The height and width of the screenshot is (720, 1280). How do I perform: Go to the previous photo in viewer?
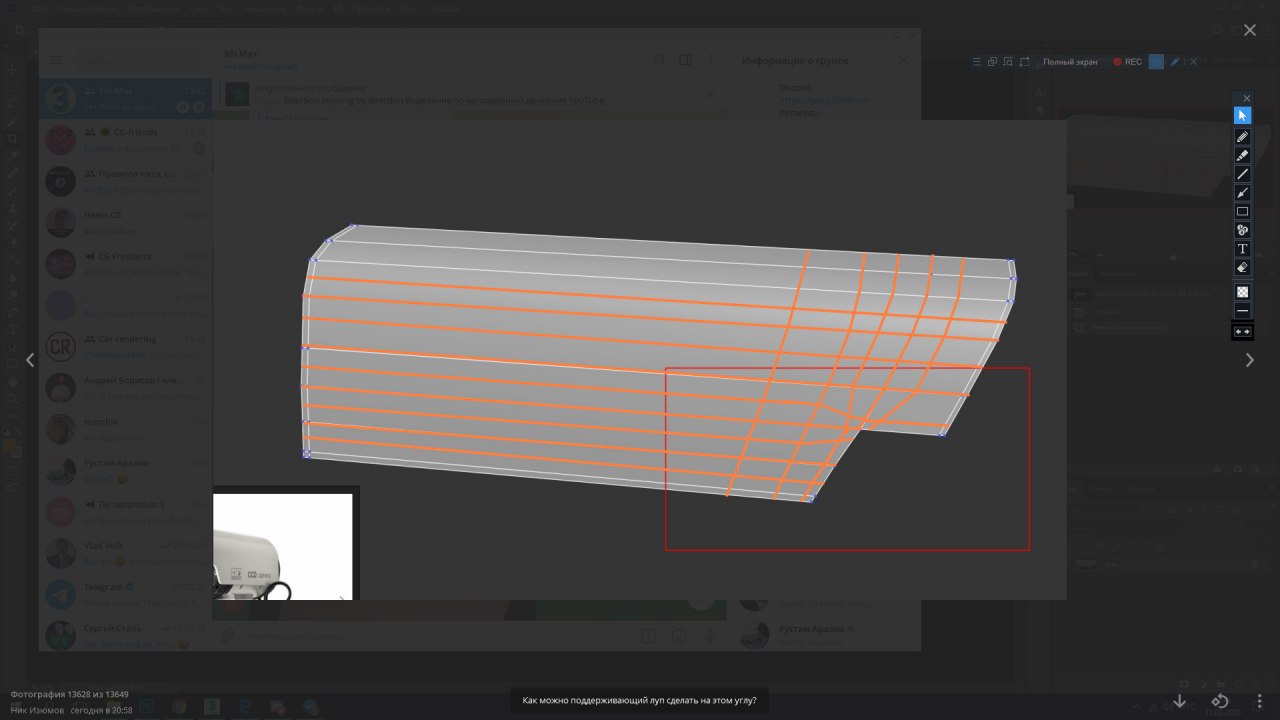(30, 360)
